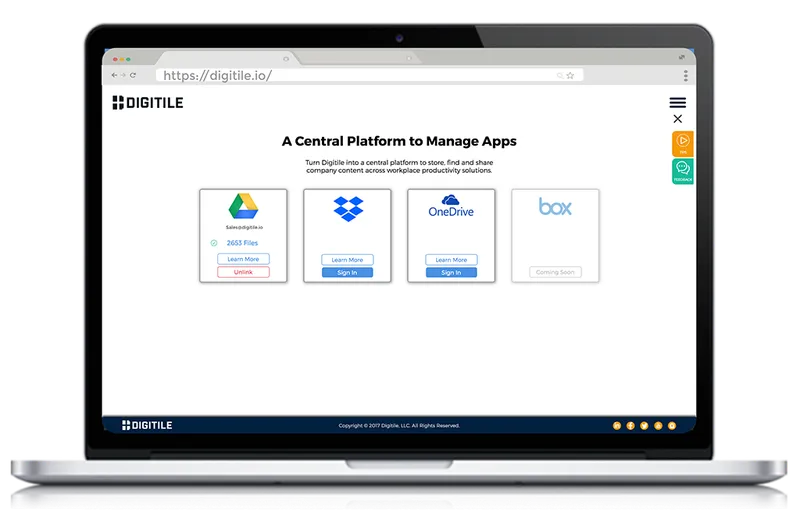
Task: Close the side widgets with the X icon
Action: click(x=678, y=119)
